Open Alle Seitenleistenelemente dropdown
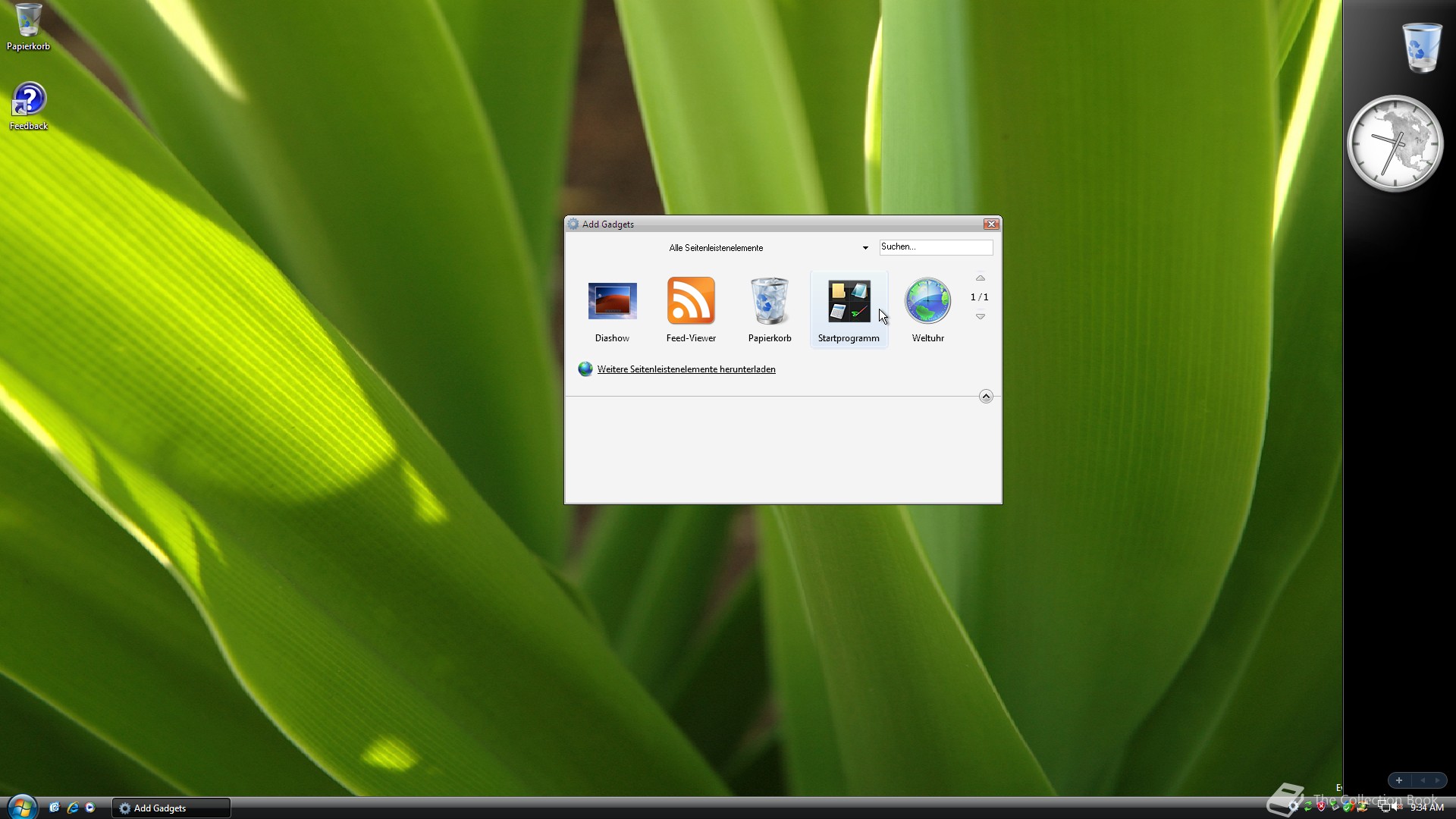 click(x=768, y=248)
